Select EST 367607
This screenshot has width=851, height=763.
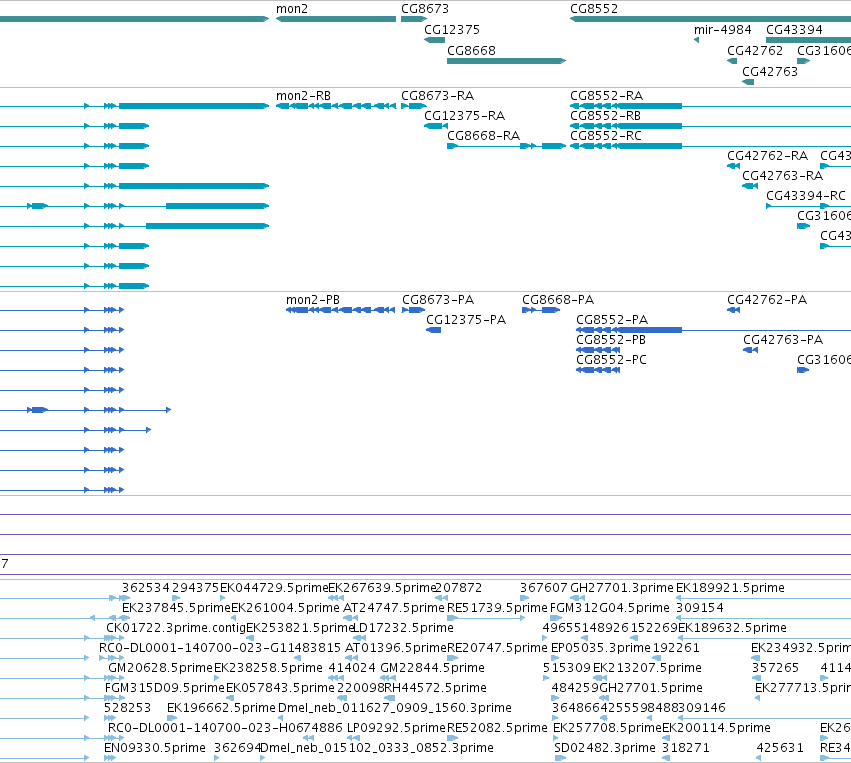coord(544,588)
